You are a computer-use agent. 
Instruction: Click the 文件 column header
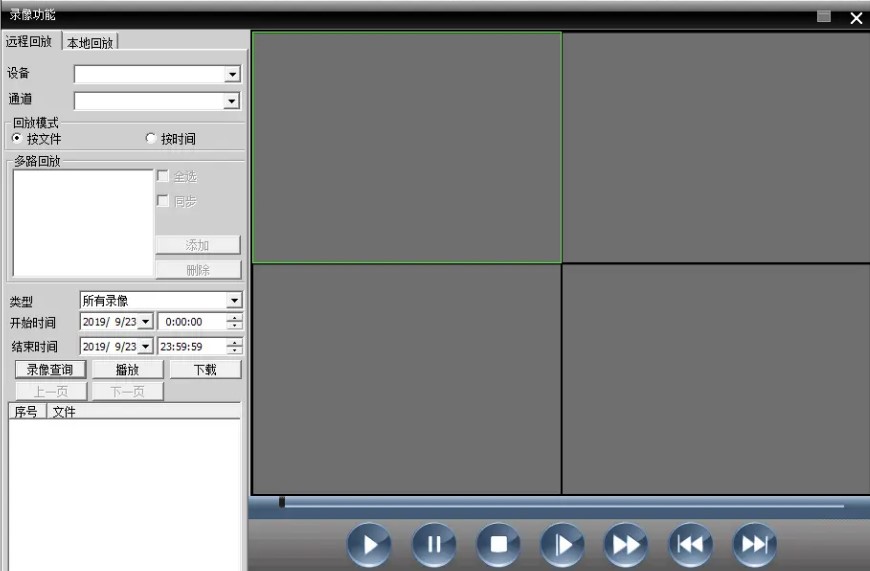[x=143, y=412]
